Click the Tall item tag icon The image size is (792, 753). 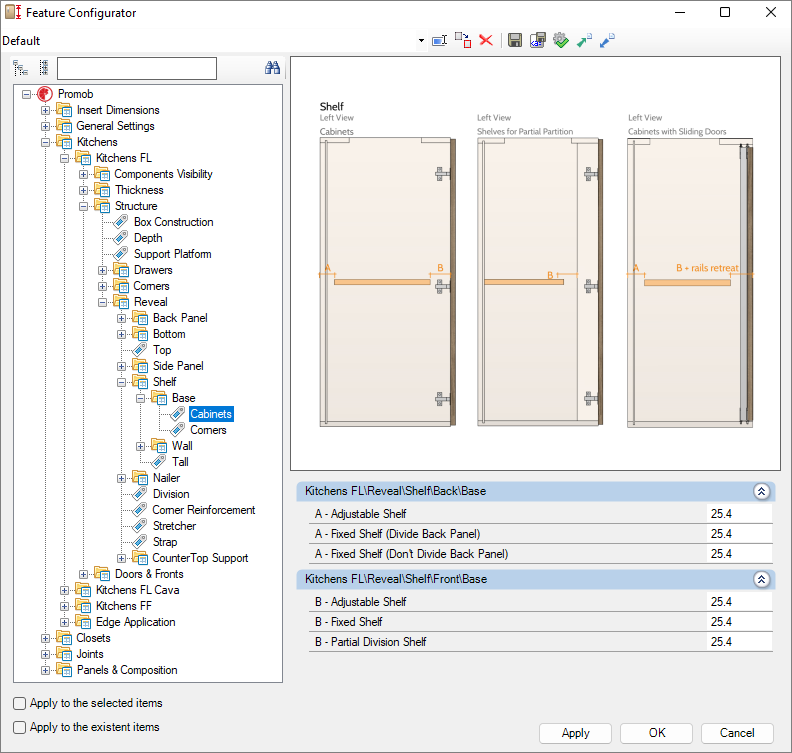pos(159,462)
